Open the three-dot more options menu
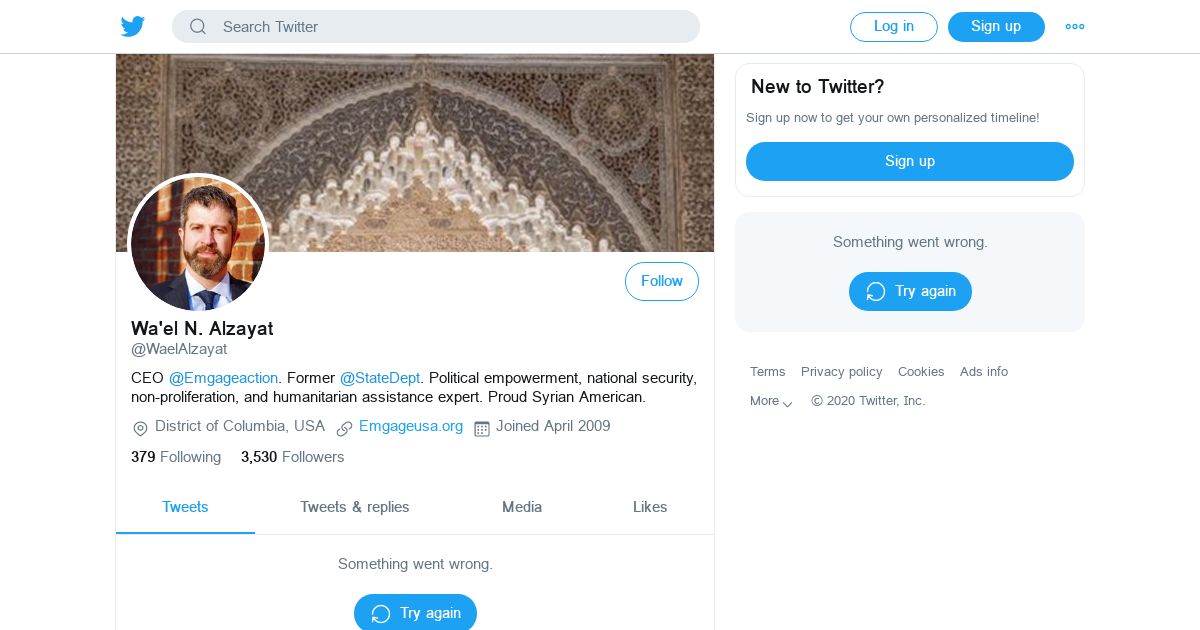The width and height of the screenshot is (1200, 630). coord(1075,27)
